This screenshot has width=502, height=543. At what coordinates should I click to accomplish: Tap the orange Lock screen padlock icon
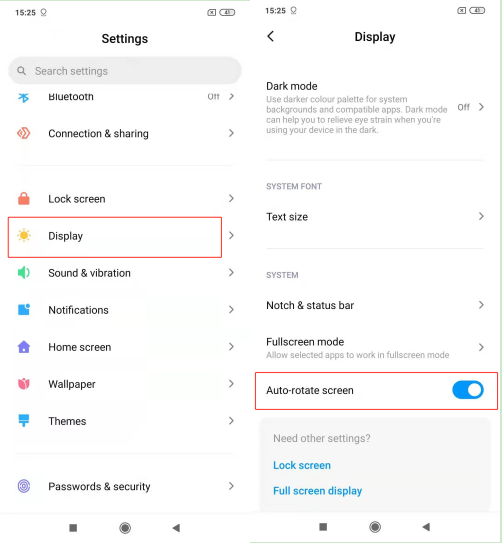click(x=24, y=198)
